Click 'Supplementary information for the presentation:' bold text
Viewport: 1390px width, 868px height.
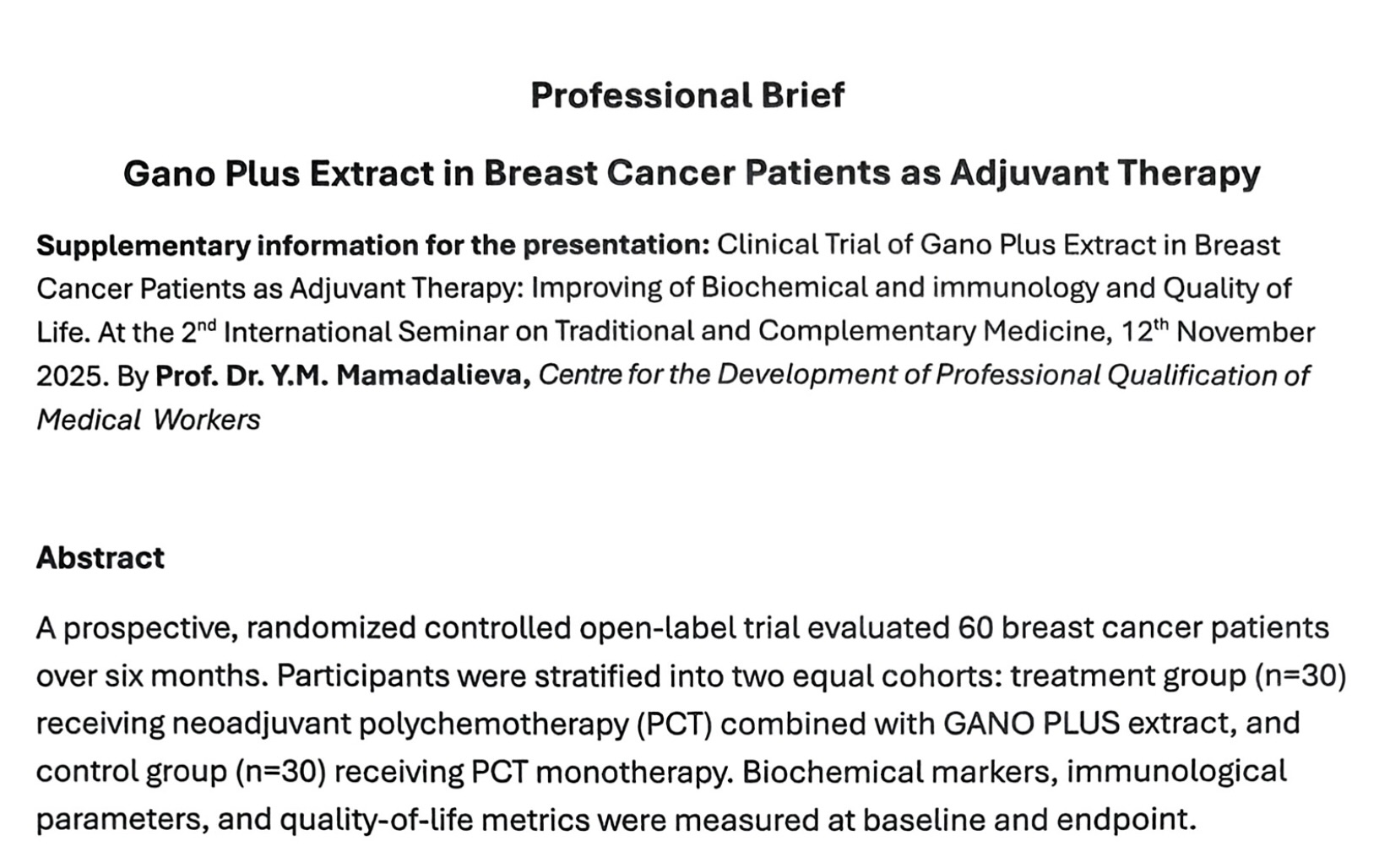click(x=373, y=246)
